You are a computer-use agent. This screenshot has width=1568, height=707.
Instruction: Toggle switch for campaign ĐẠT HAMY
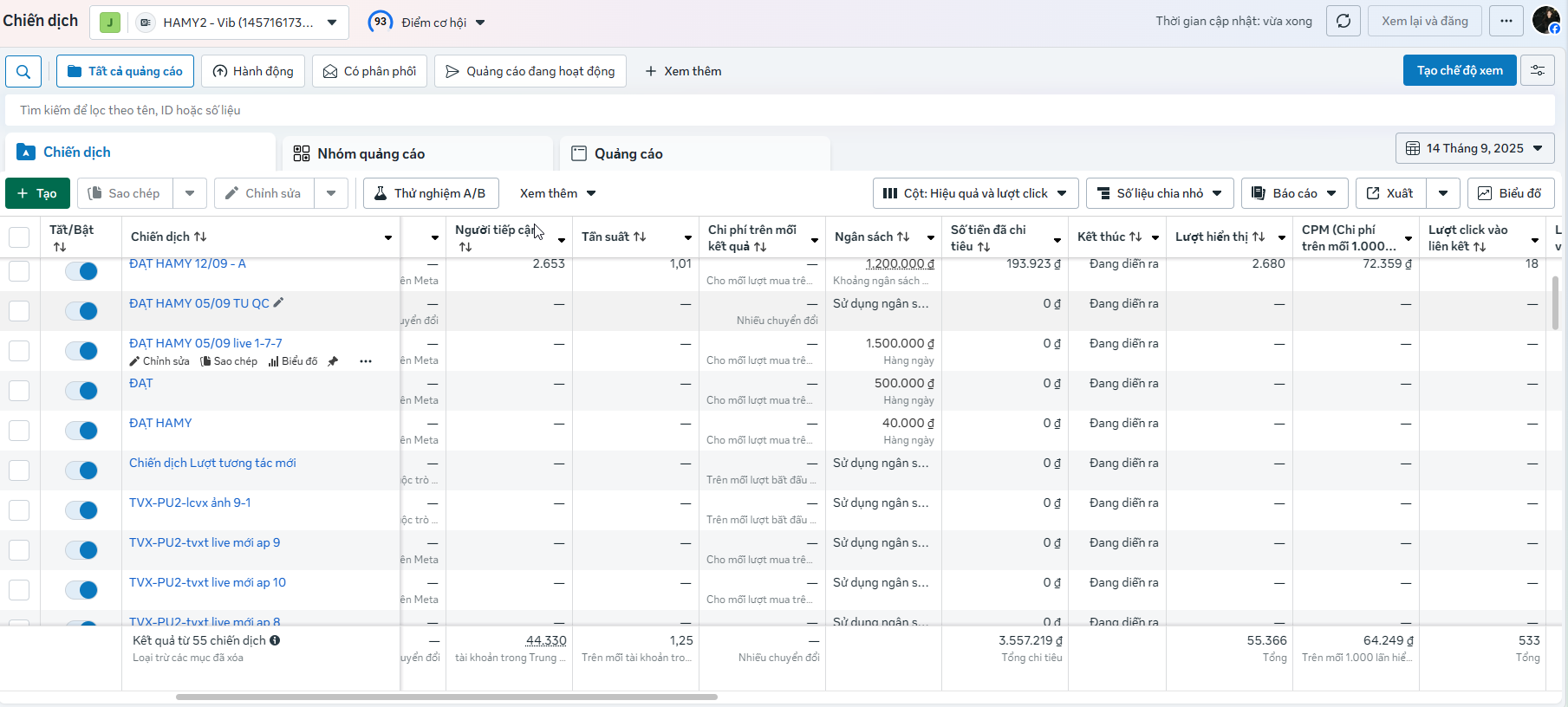81,431
